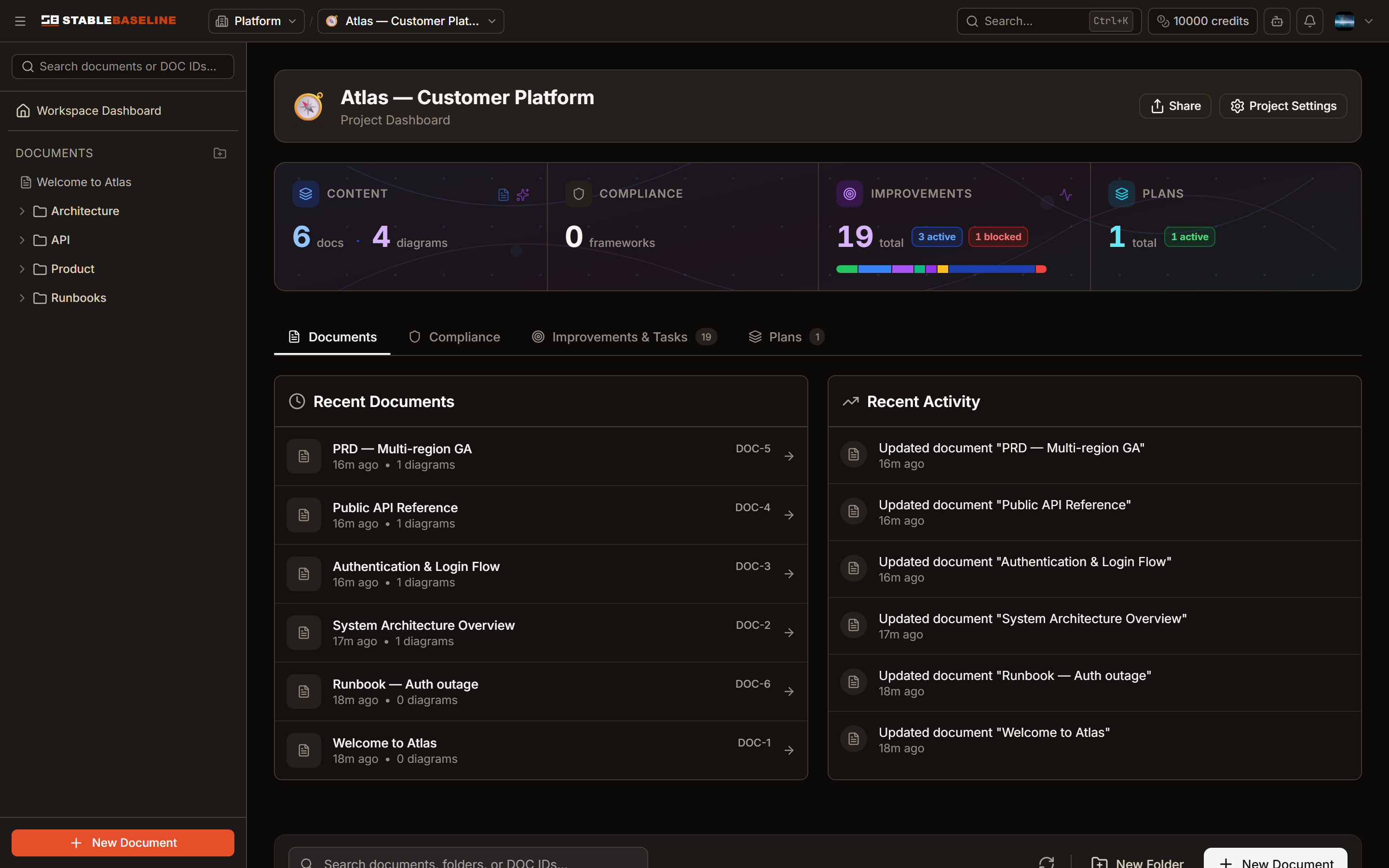Click the orange New Document button
The image size is (1389, 868).
(123, 843)
